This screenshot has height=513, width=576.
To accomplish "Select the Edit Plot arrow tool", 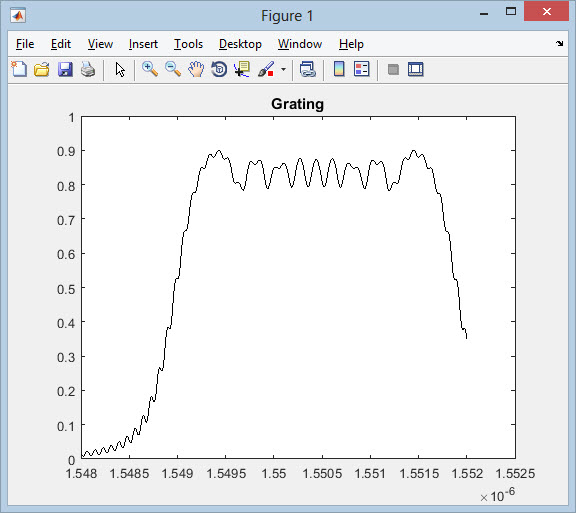I will 120,69.
